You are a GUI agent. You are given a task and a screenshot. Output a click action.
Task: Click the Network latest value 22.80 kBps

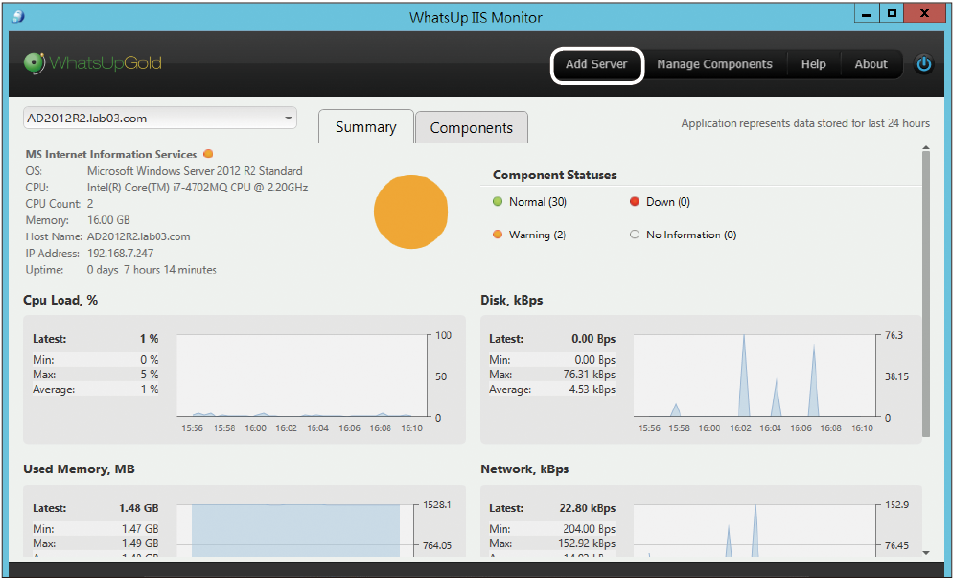[587, 508]
